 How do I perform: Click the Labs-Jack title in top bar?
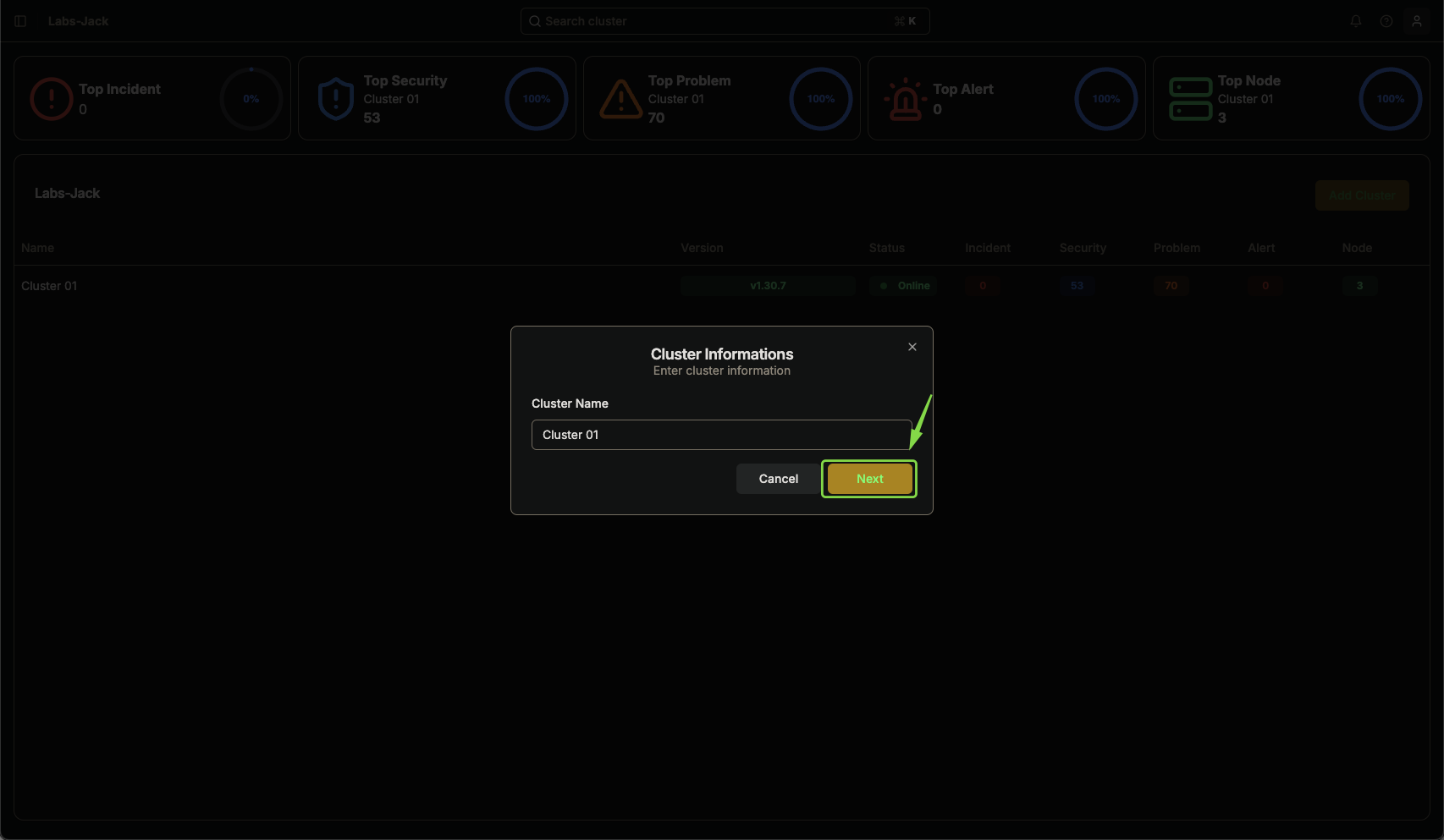tap(78, 21)
